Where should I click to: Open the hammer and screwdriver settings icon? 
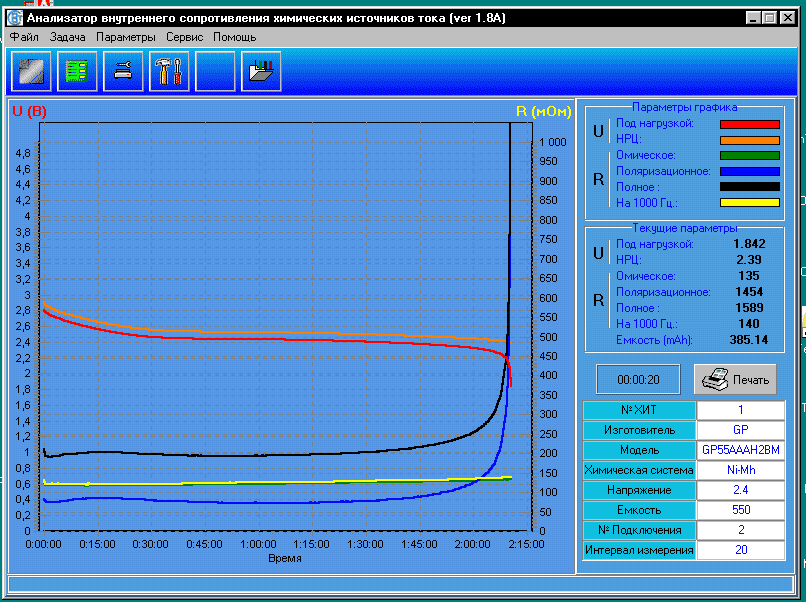[x=169, y=71]
